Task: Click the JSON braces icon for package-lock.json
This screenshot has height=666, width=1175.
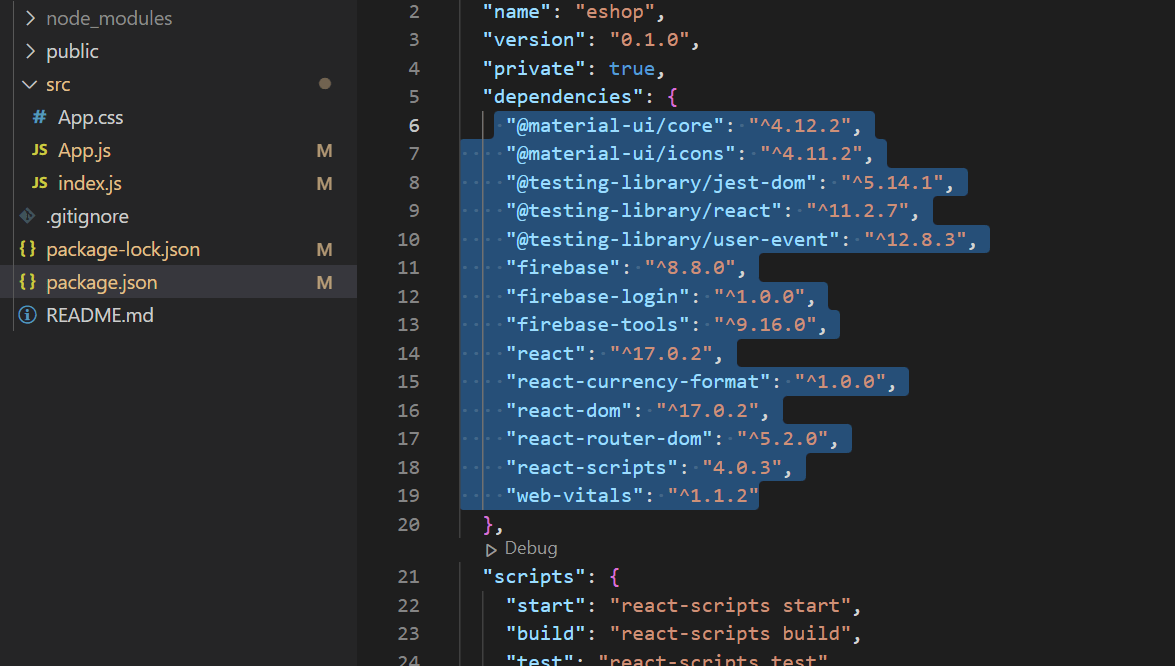Action: tap(28, 249)
